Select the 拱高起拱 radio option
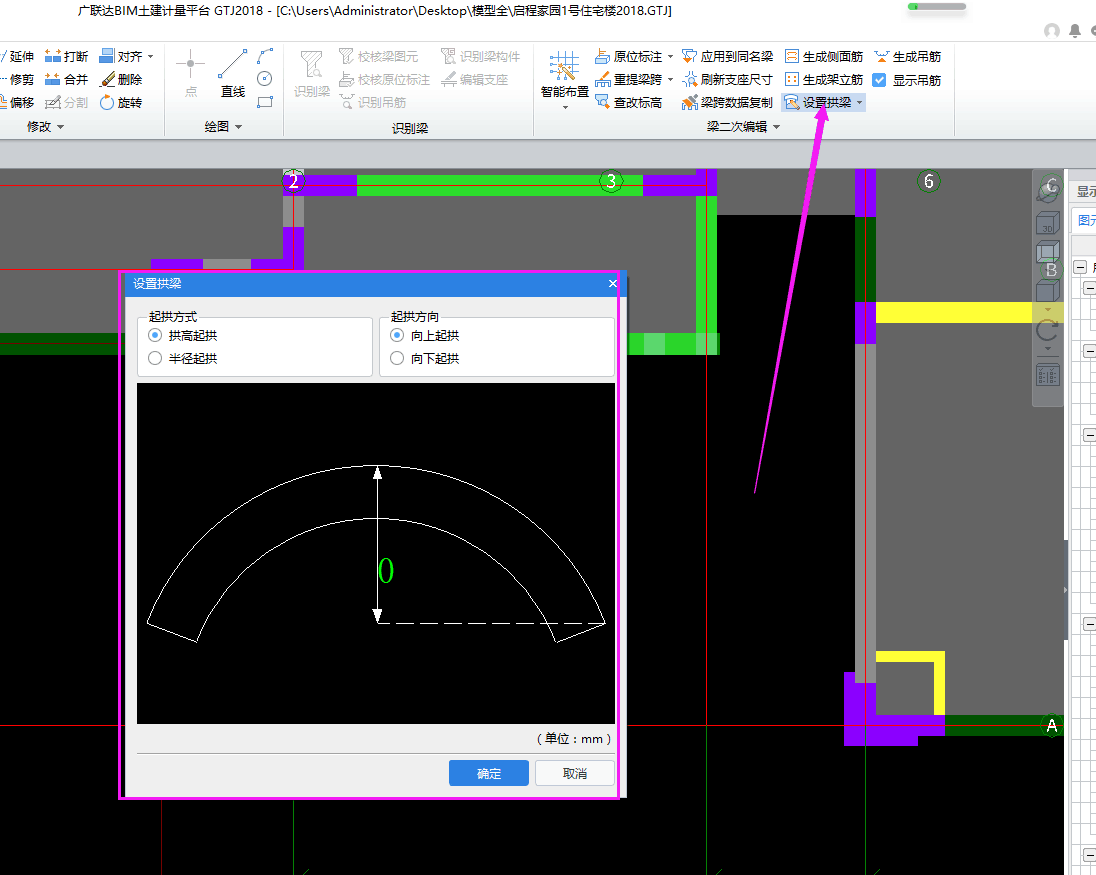This screenshot has height=875, width=1096. (x=155, y=335)
